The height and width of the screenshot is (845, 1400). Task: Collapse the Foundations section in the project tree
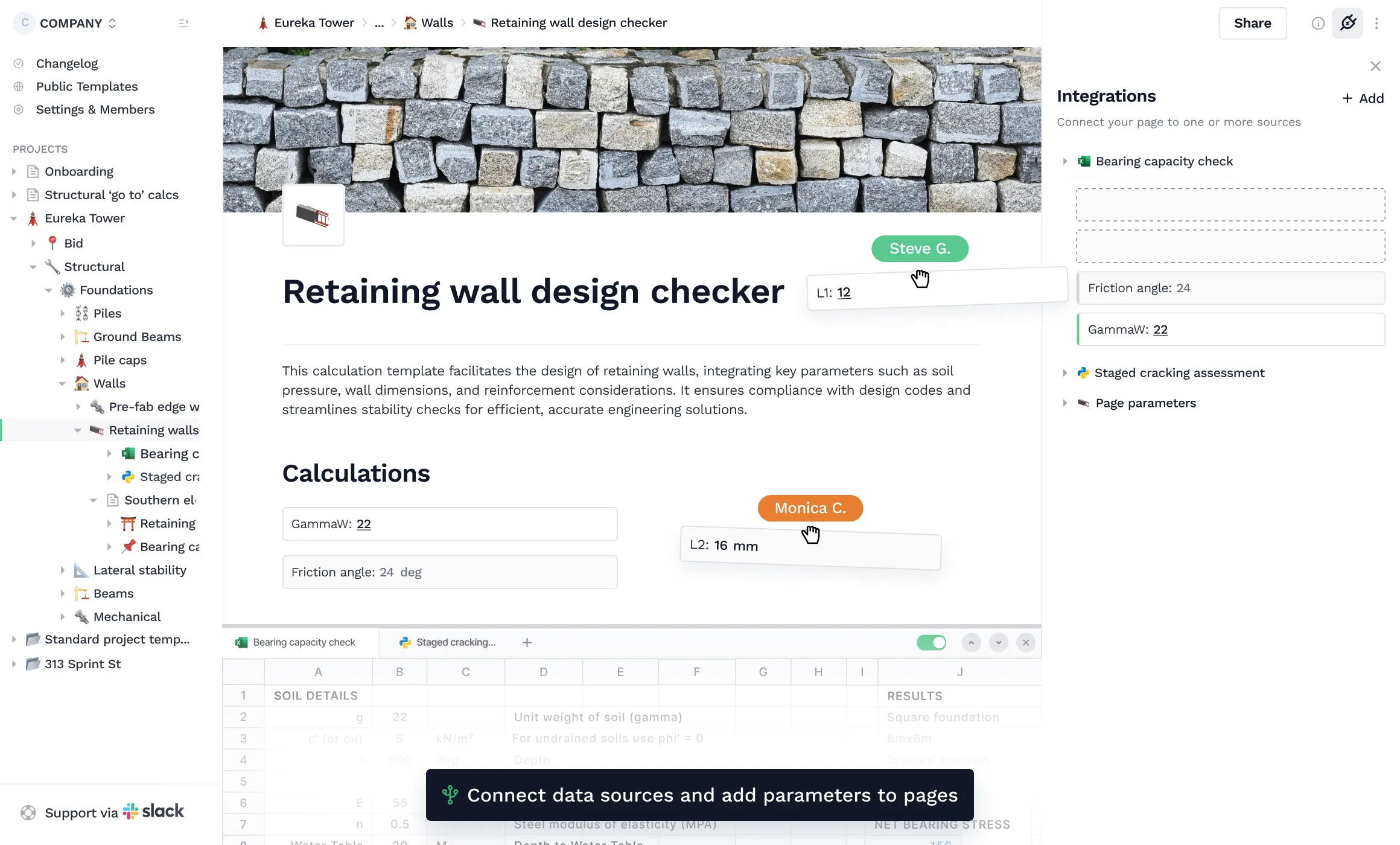pos(49,290)
